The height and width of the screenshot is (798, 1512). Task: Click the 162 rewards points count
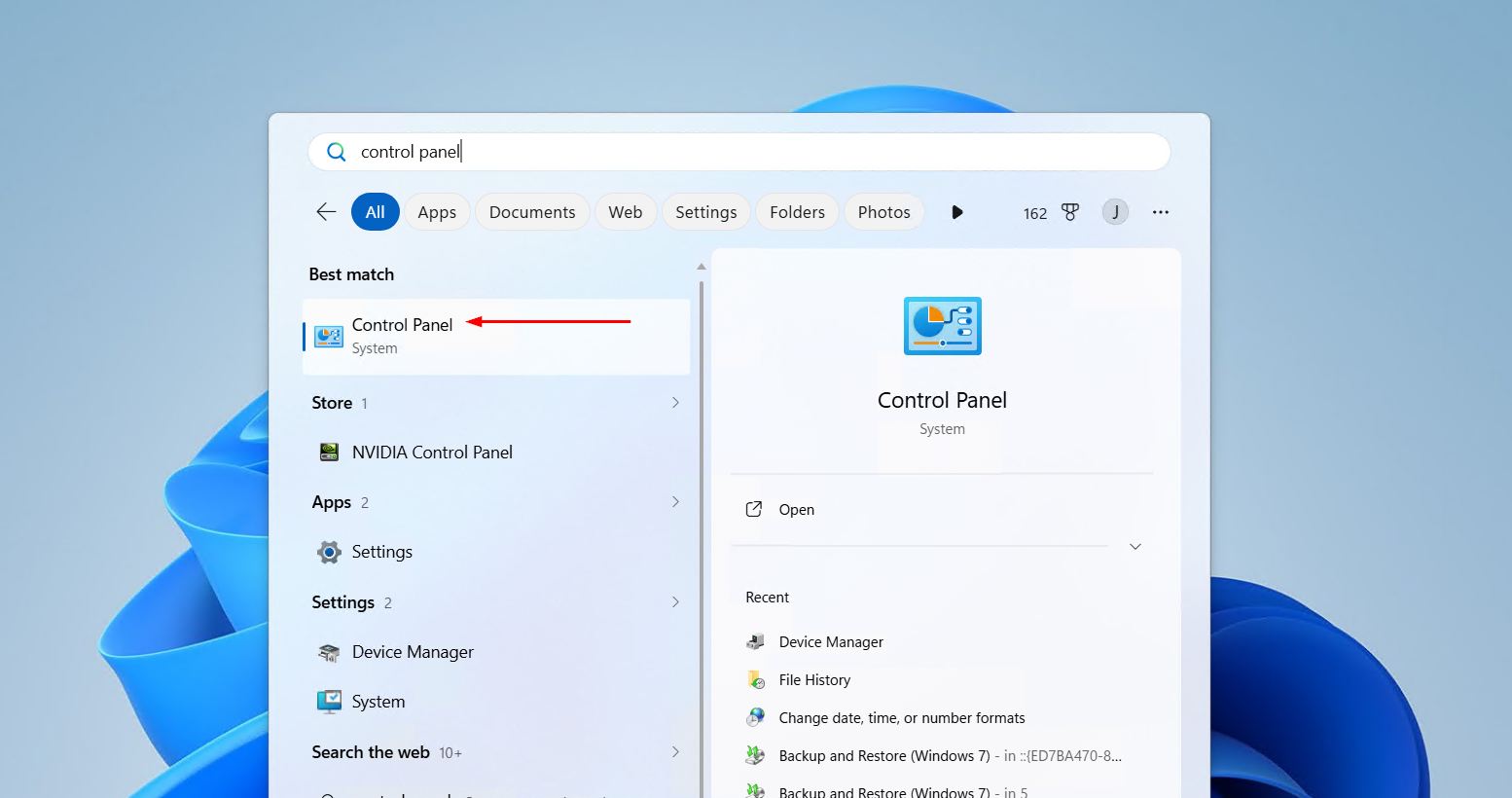[x=1035, y=213]
